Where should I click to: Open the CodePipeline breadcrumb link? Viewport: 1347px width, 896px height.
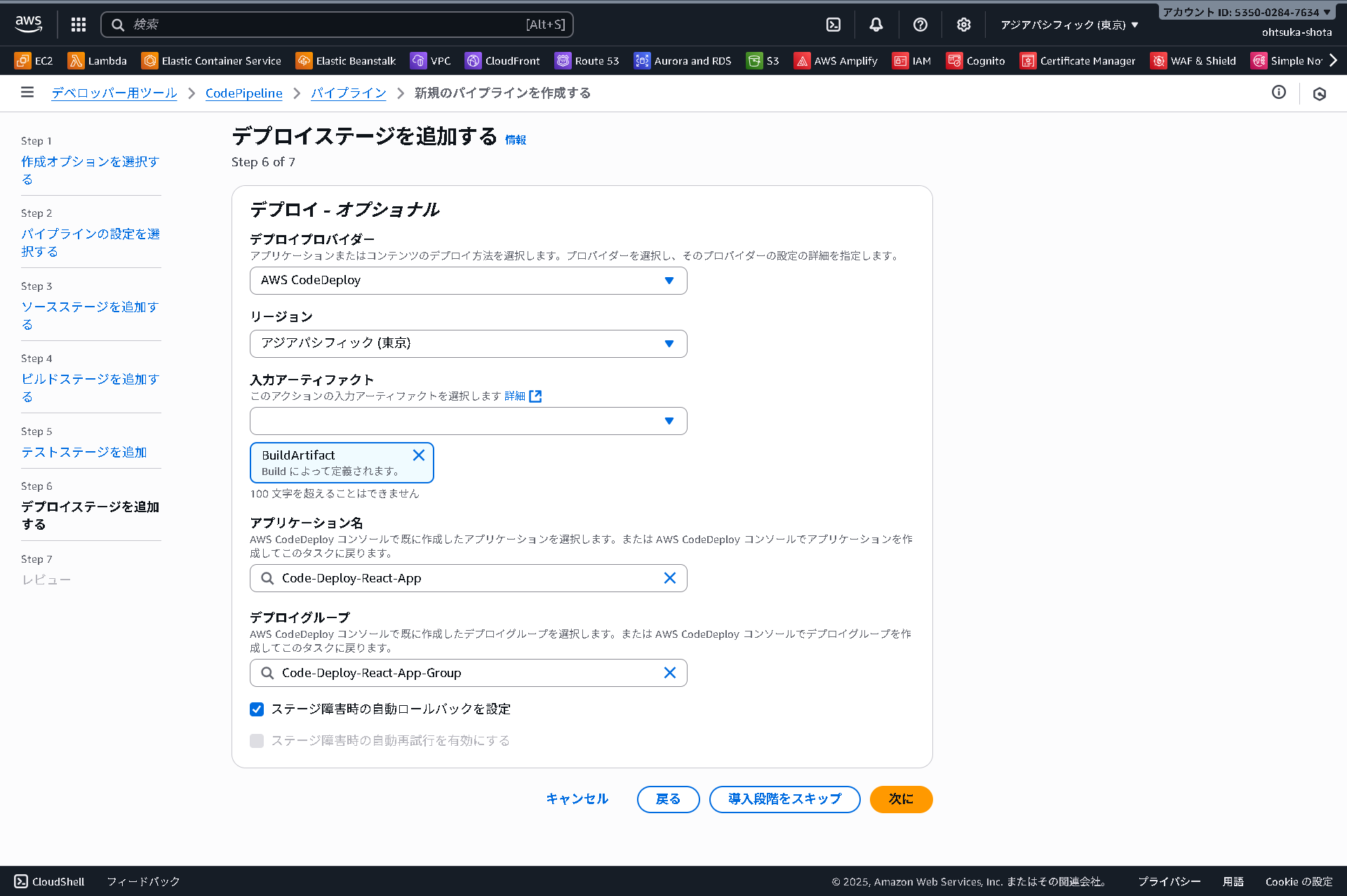[x=243, y=93]
